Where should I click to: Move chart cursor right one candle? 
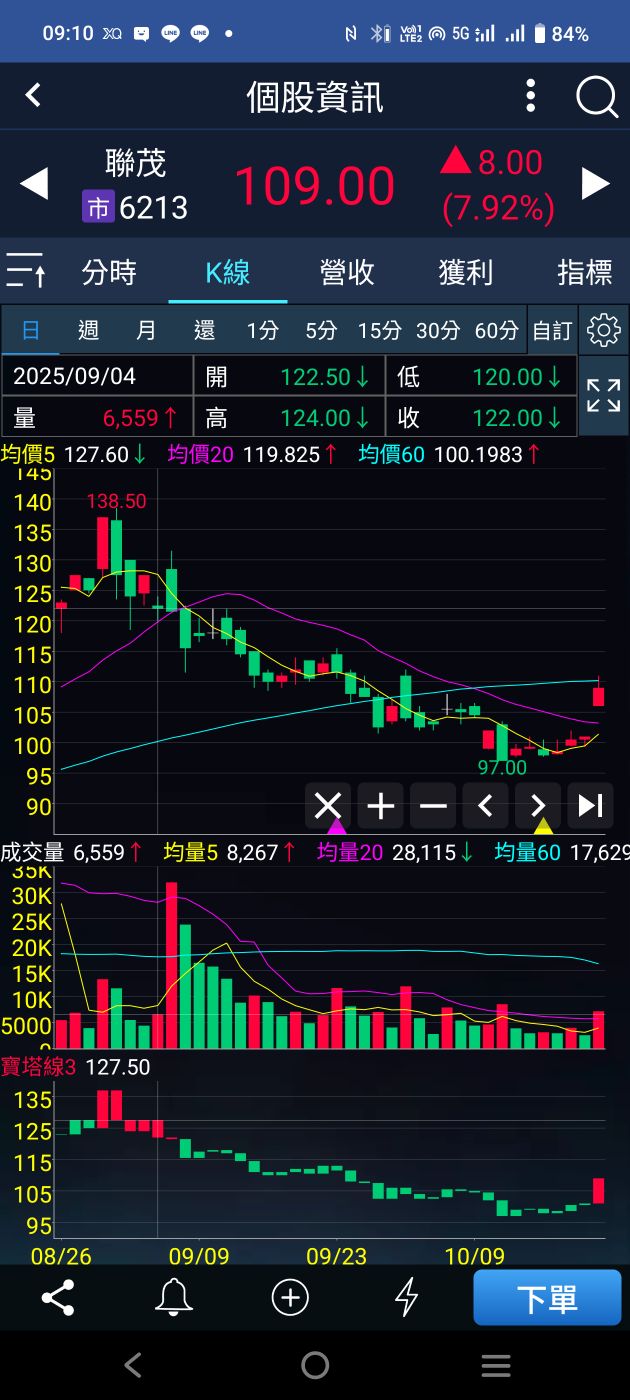tap(538, 805)
